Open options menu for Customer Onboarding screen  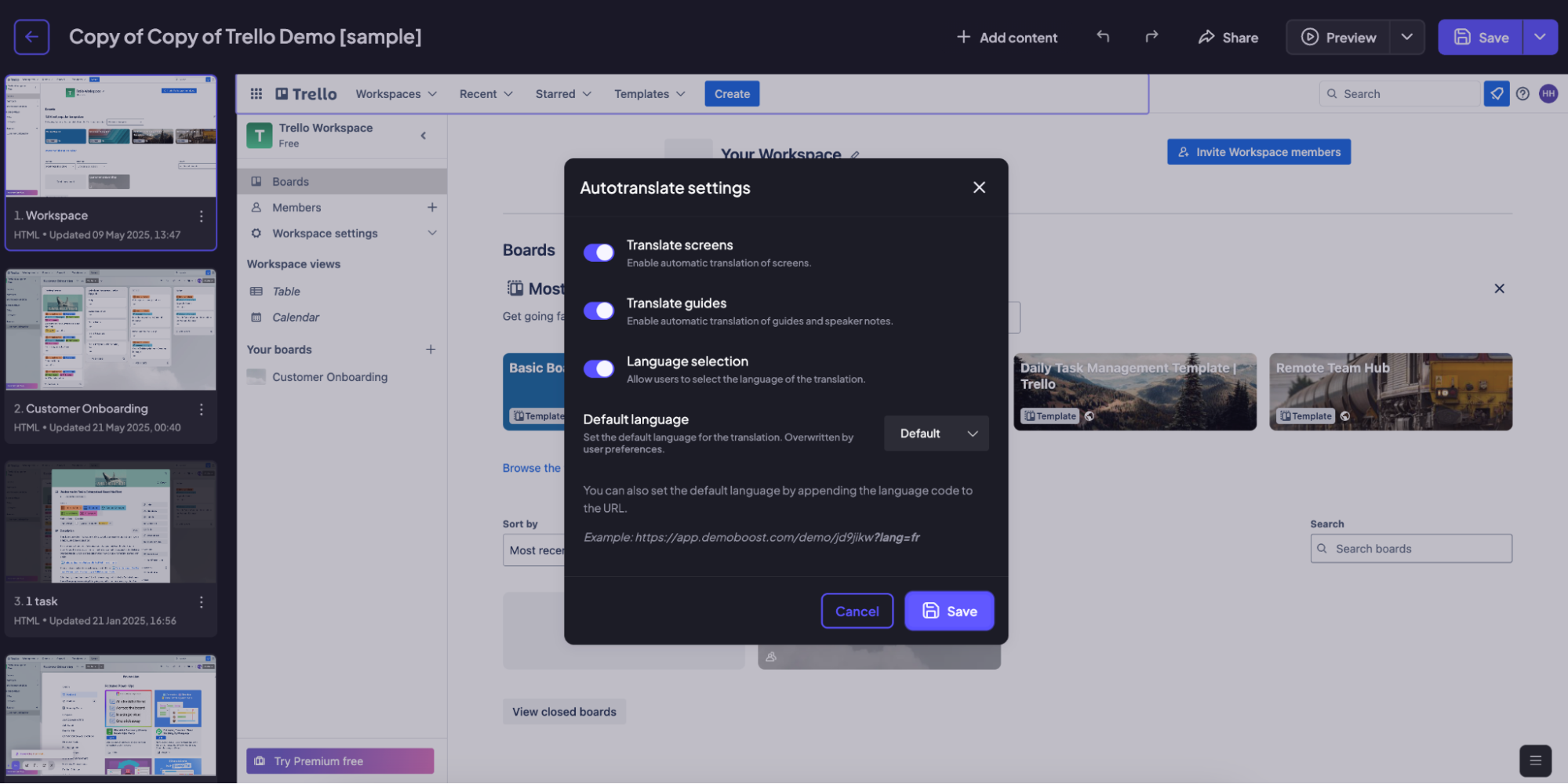pyautogui.click(x=202, y=409)
